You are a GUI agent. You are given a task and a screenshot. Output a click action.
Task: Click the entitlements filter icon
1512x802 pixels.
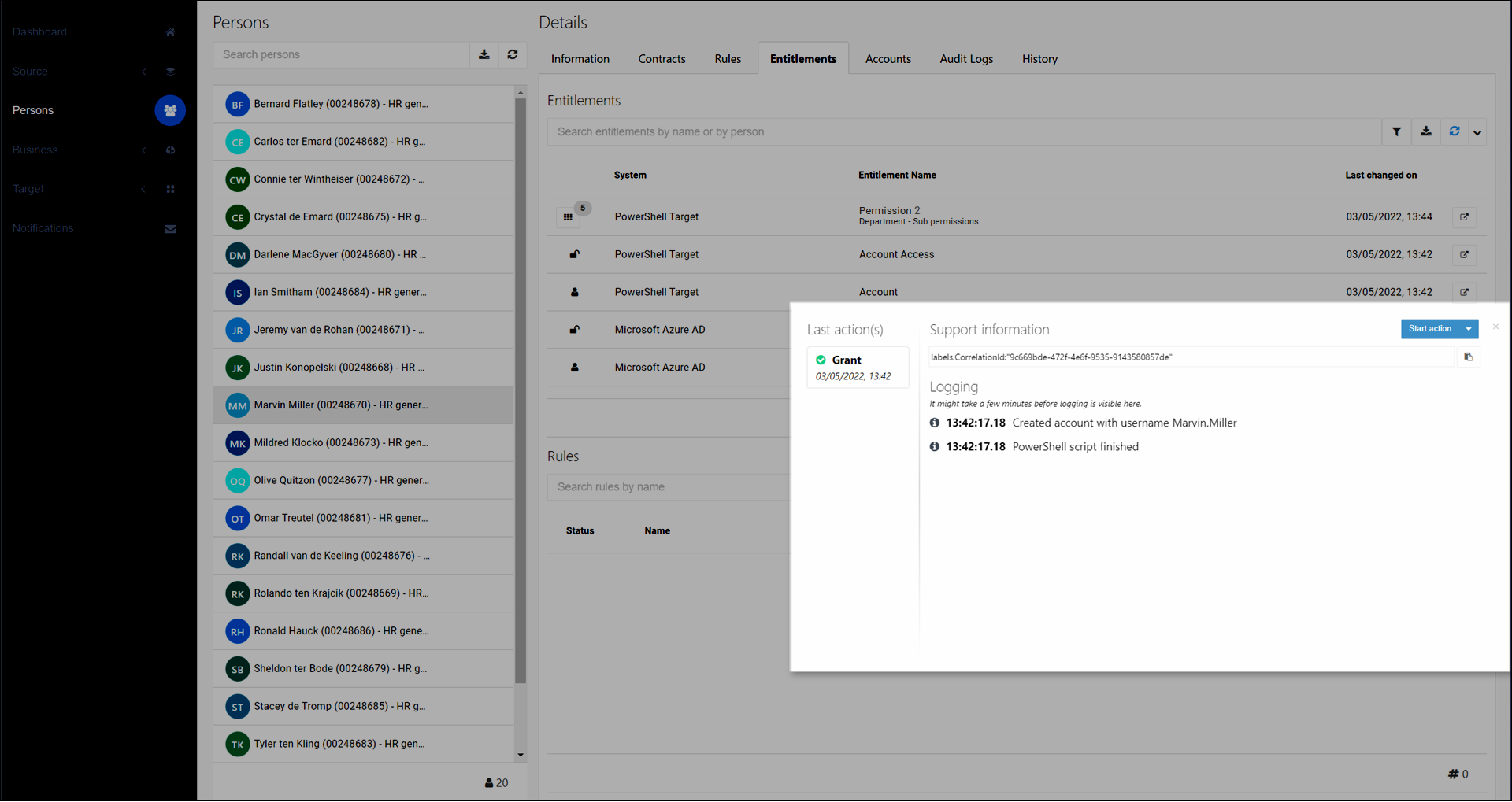[1396, 132]
